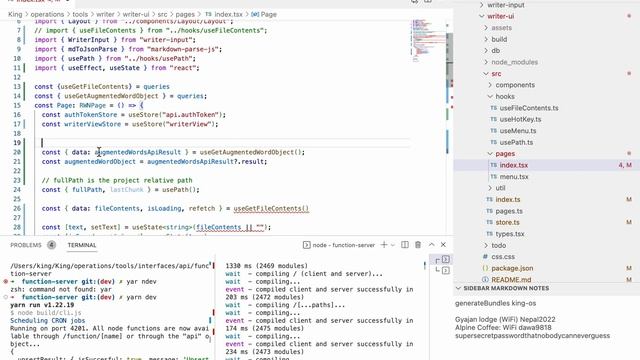Expand the components folder
The width and height of the screenshot is (640, 360).
pyautogui.click(x=490, y=85)
